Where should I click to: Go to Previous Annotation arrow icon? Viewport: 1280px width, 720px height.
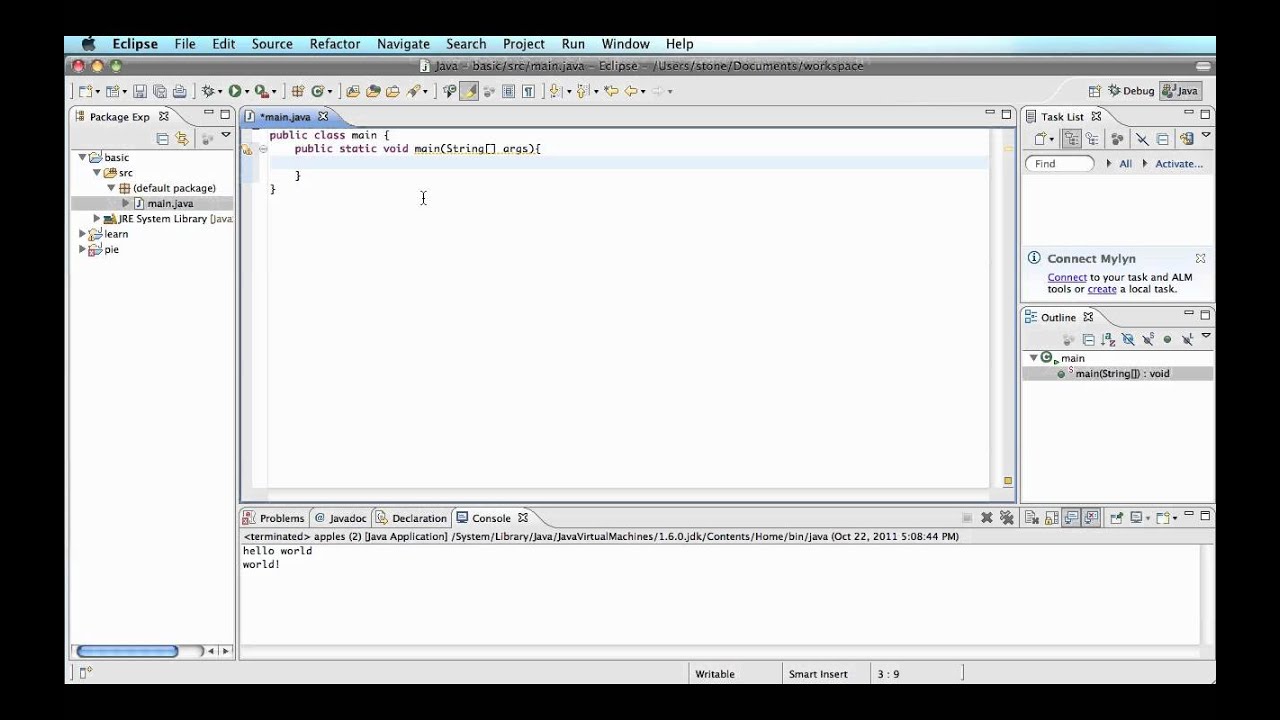582,91
